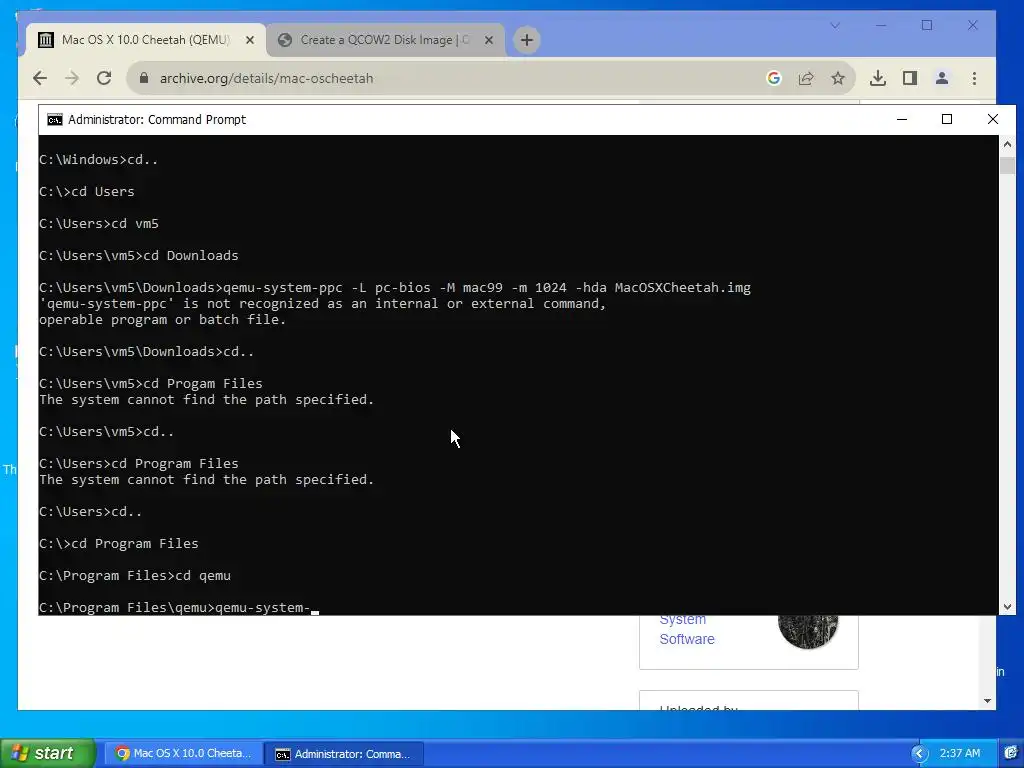Maximize the Command Prompt window
This screenshot has height=768, width=1024.
tap(947, 119)
